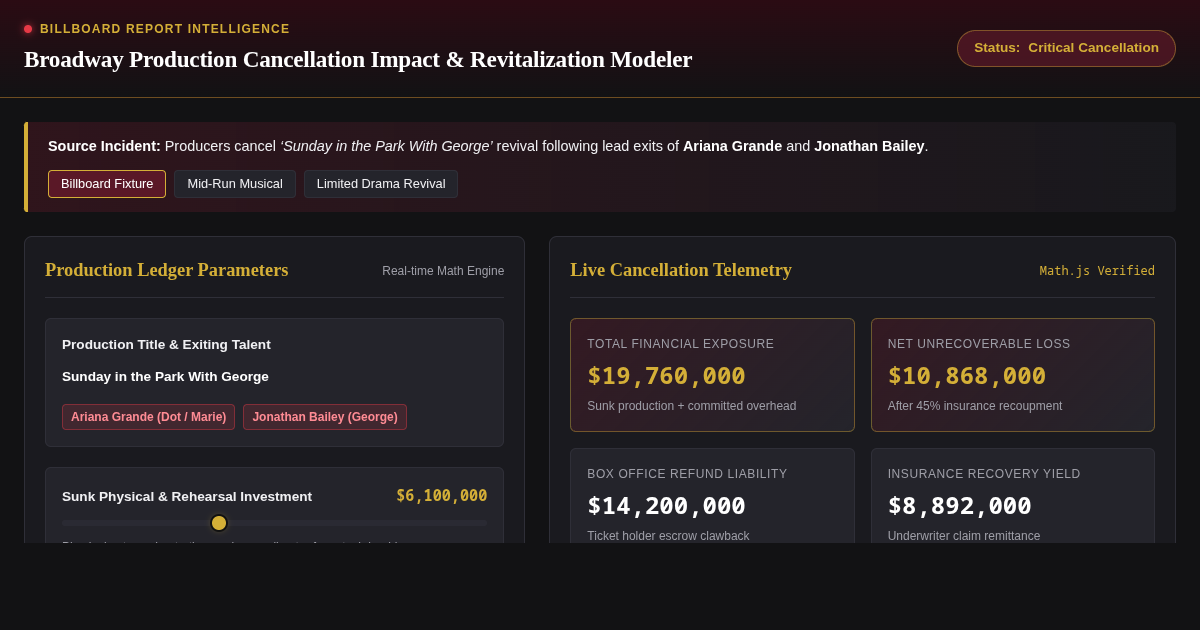Image resolution: width=1200 pixels, height=630 pixels.
Task: Click the Status: Critical Cancellation badge
Action: pos(1066,48)
